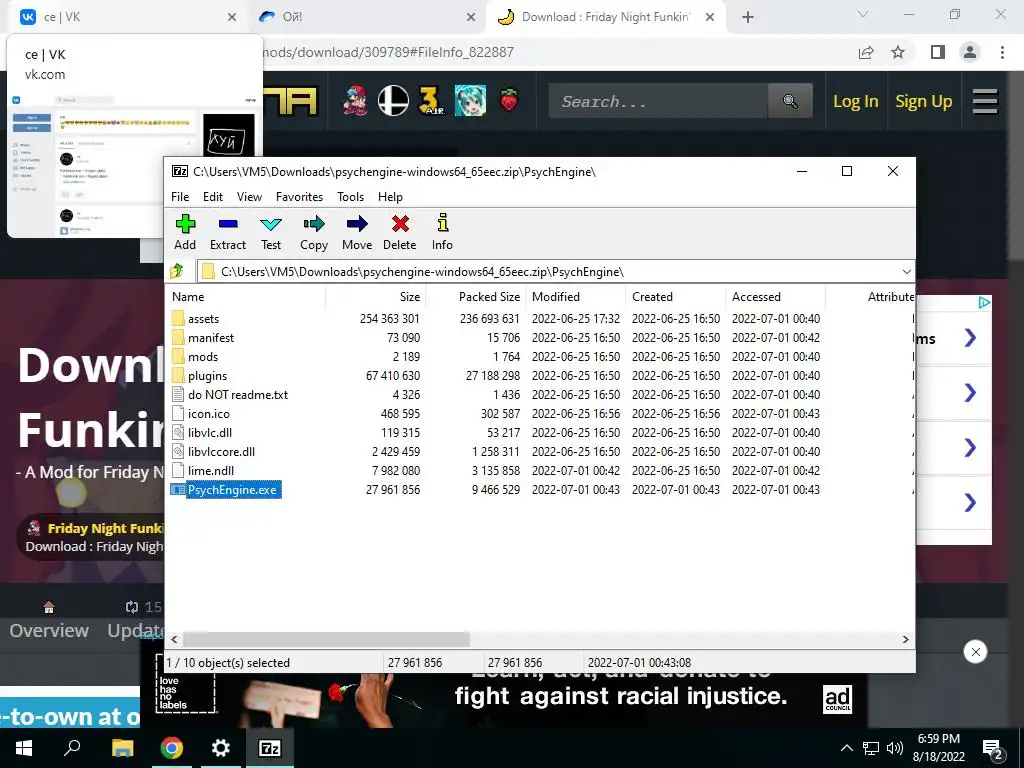This screenshot has width=1024, height=768.
Task: Switch to the ce | VK browser tab
Action: (128, 17)
